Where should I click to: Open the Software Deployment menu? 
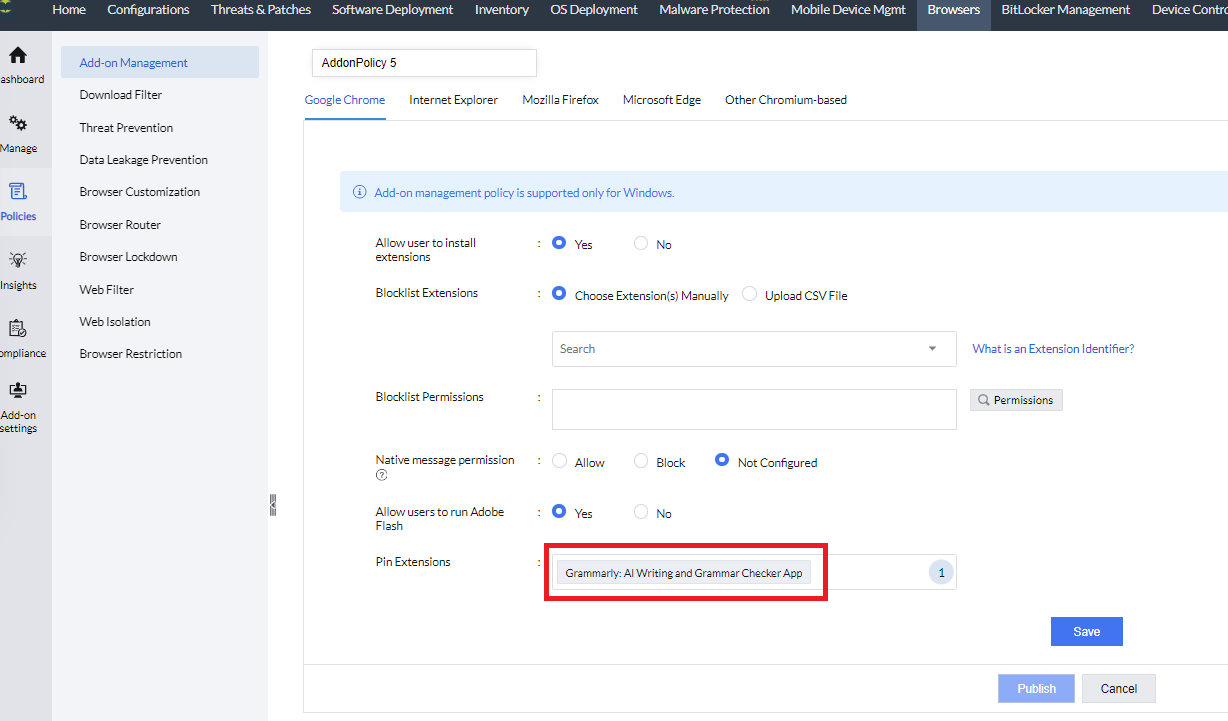tap(392, 10)
